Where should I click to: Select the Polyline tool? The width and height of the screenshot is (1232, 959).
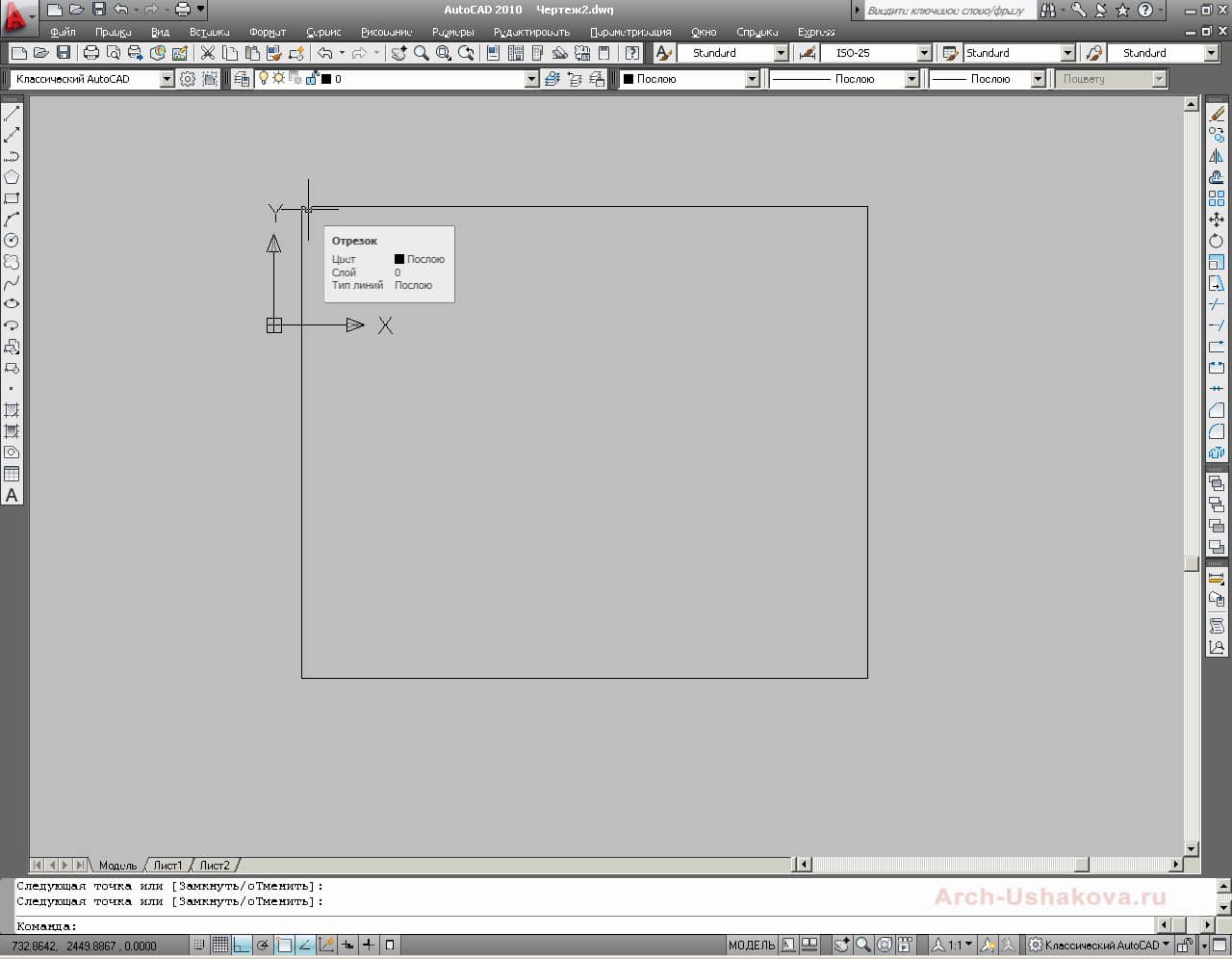(x=12, y=156)
